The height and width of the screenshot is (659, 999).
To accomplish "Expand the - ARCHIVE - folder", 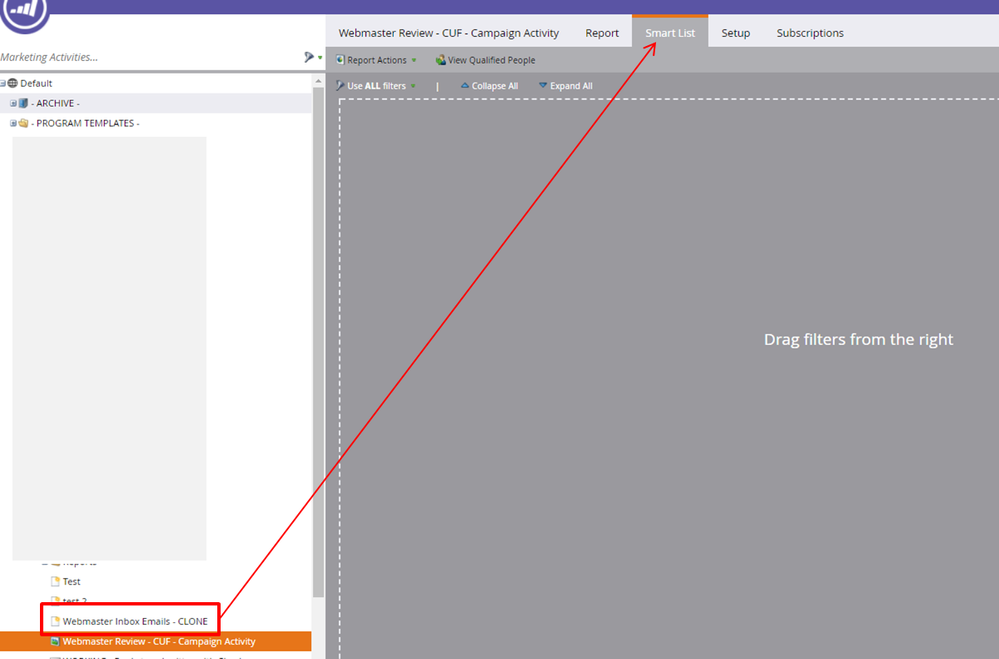I will [x=13, y=103].
